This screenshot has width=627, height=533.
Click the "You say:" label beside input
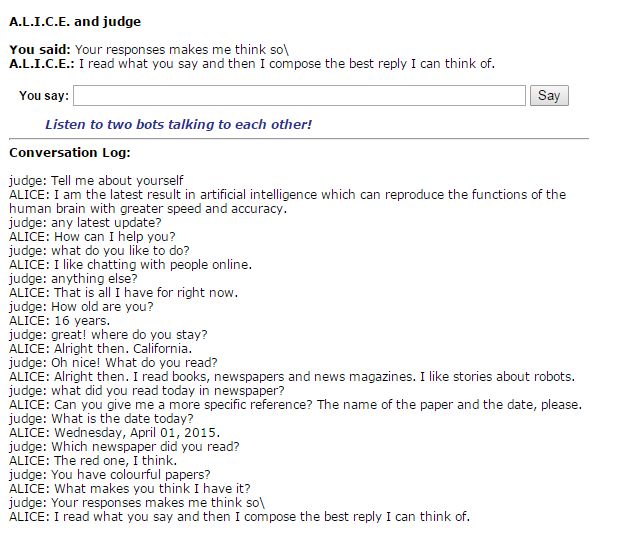(x=44, y=96)
